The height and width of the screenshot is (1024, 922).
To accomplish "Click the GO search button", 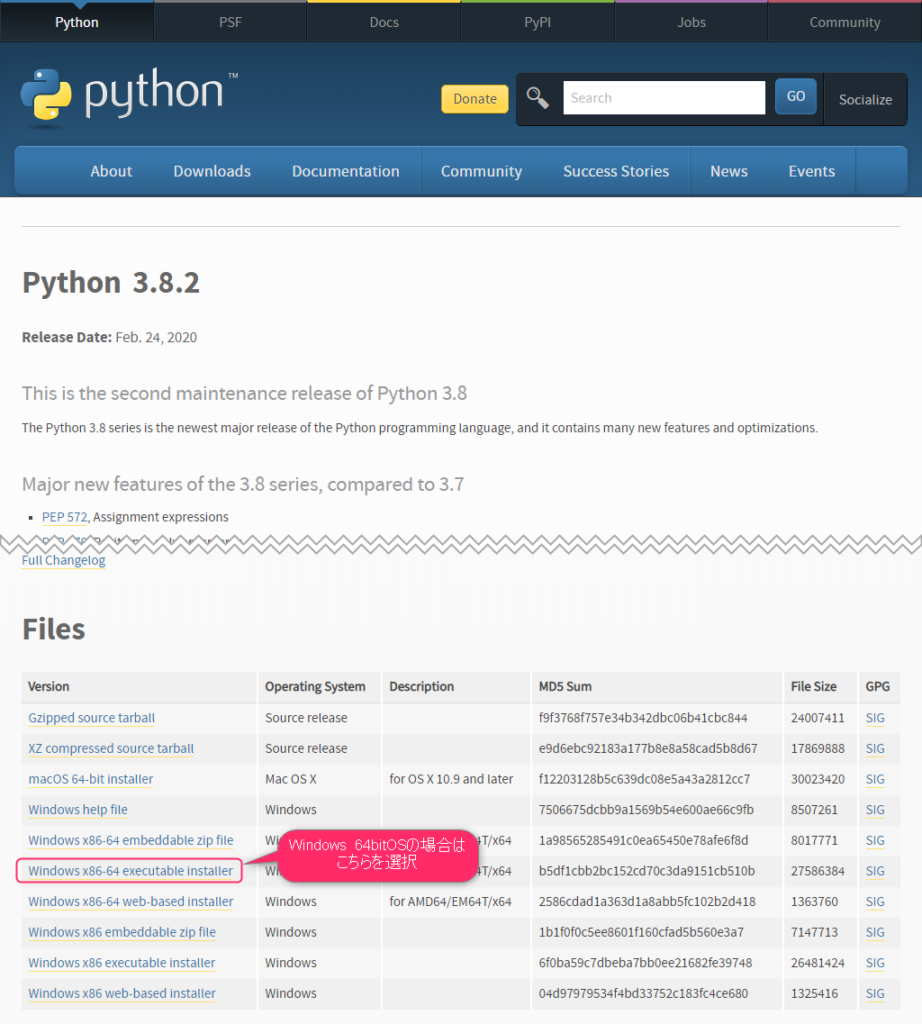I will [x=795, y=97].
